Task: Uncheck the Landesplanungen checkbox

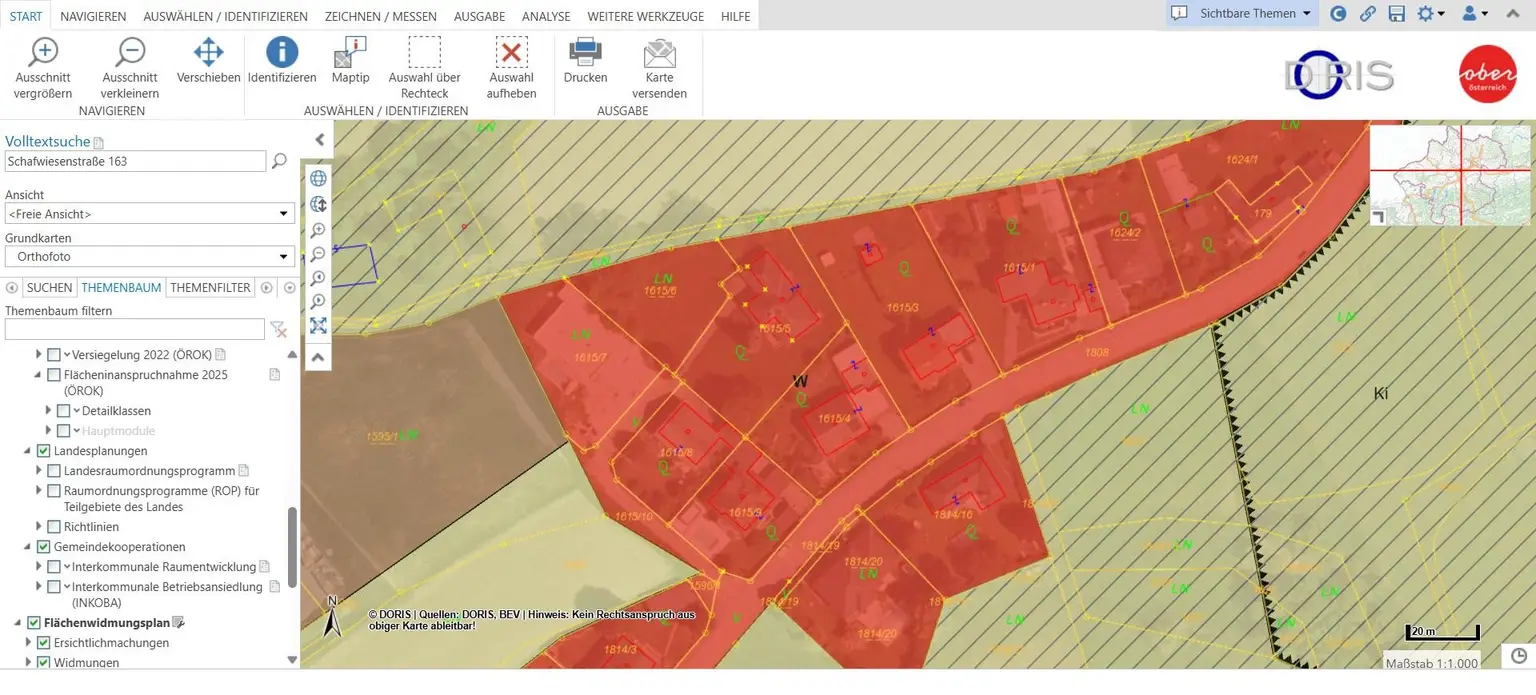Action: point(43,451)
